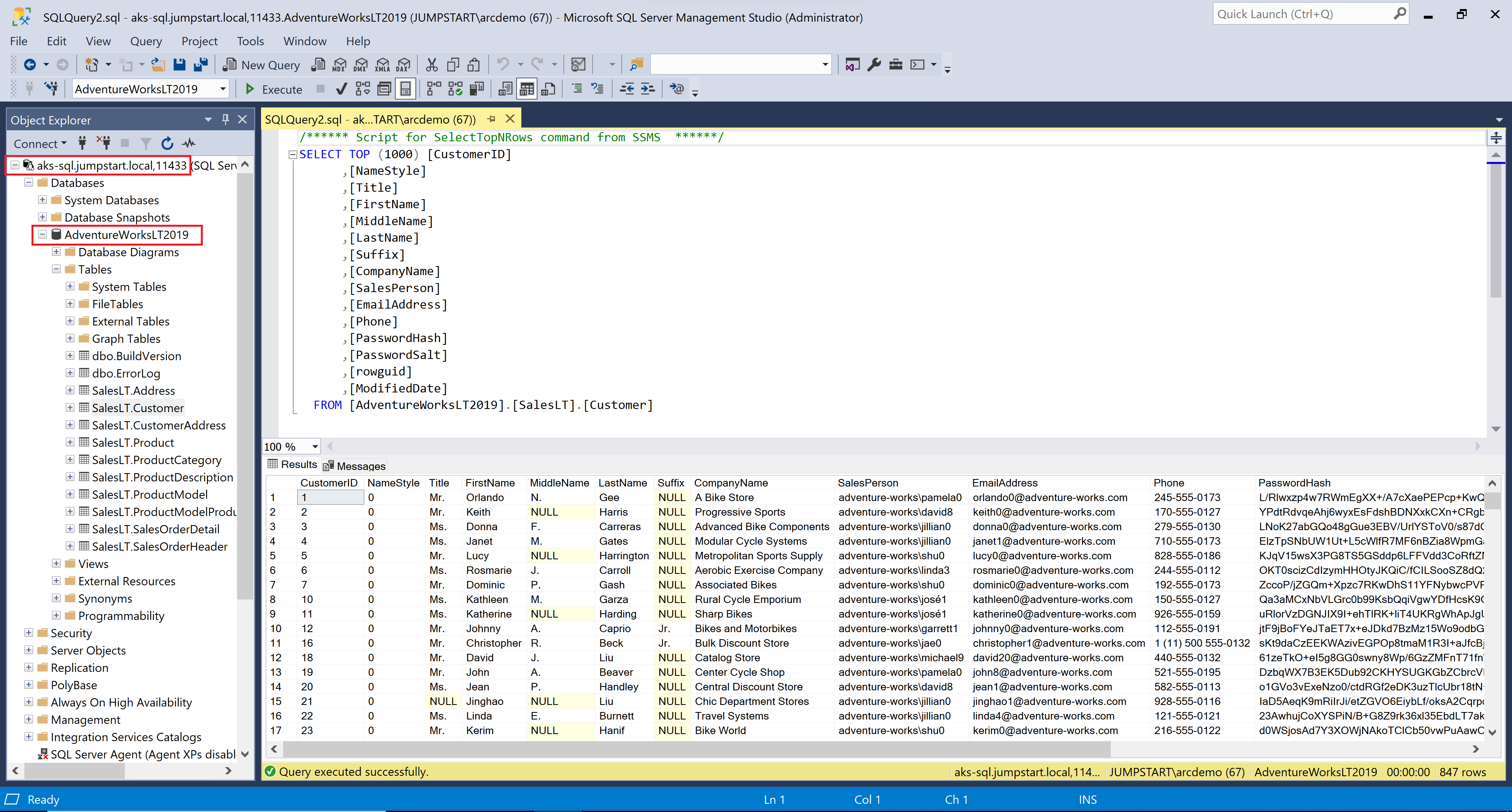This screenshot has height=812, width=1512.
Task: Open the Query menu
Action: 146,41
